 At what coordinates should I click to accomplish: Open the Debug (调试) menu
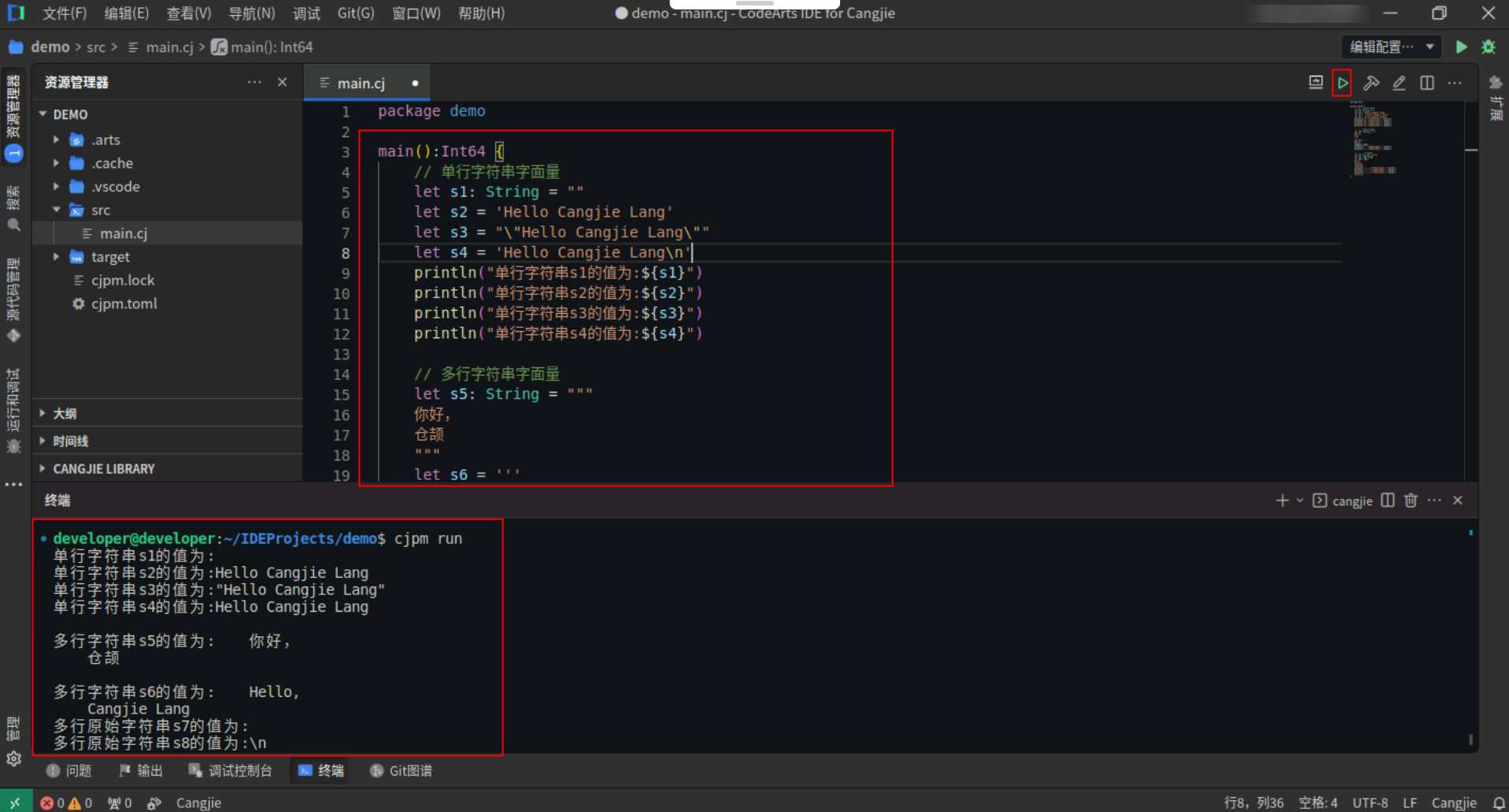tap(306, 13)
